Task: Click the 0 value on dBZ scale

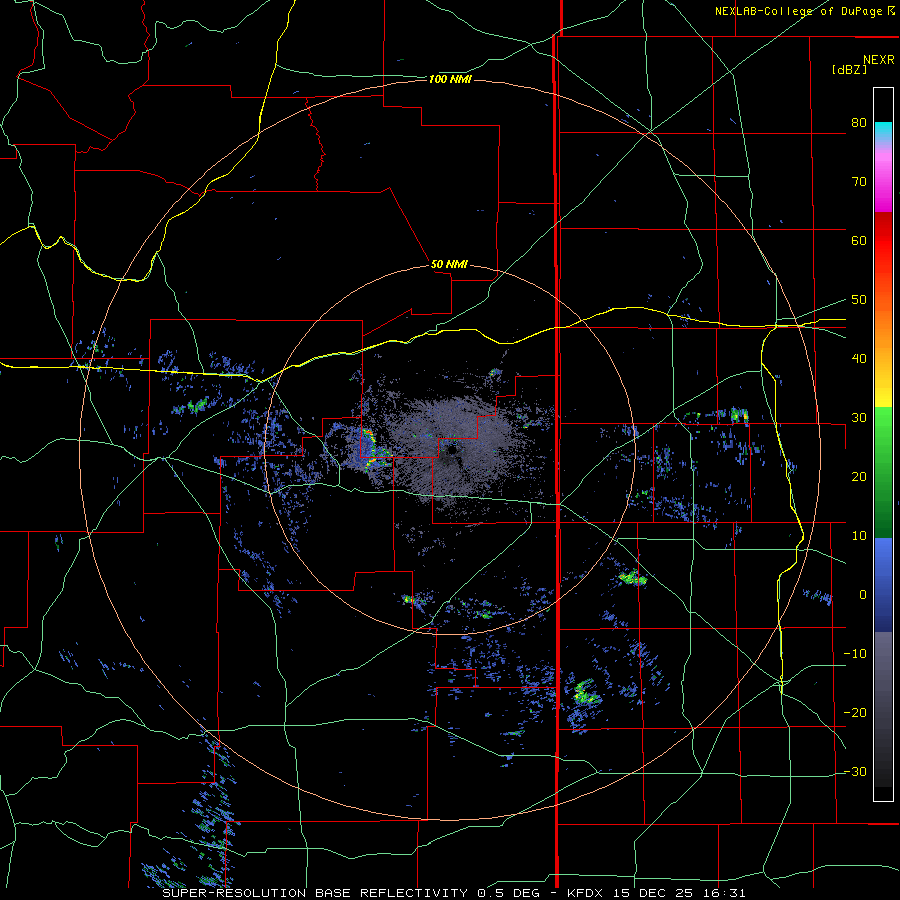Action: [863, 595]
